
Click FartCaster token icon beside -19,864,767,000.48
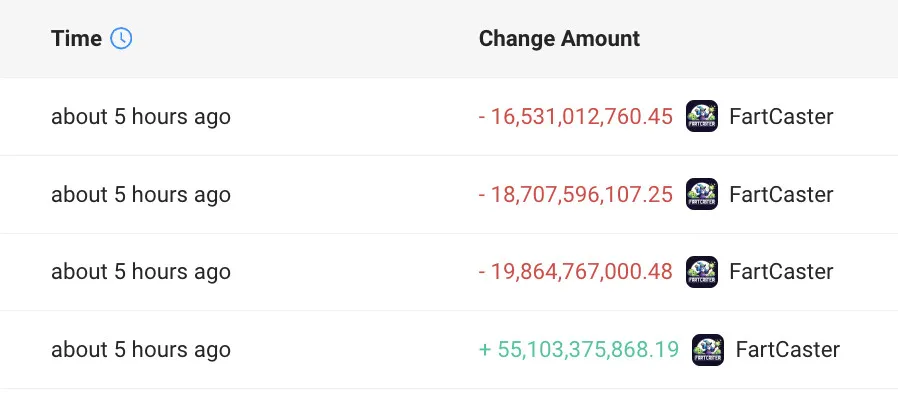pos(702,272)
